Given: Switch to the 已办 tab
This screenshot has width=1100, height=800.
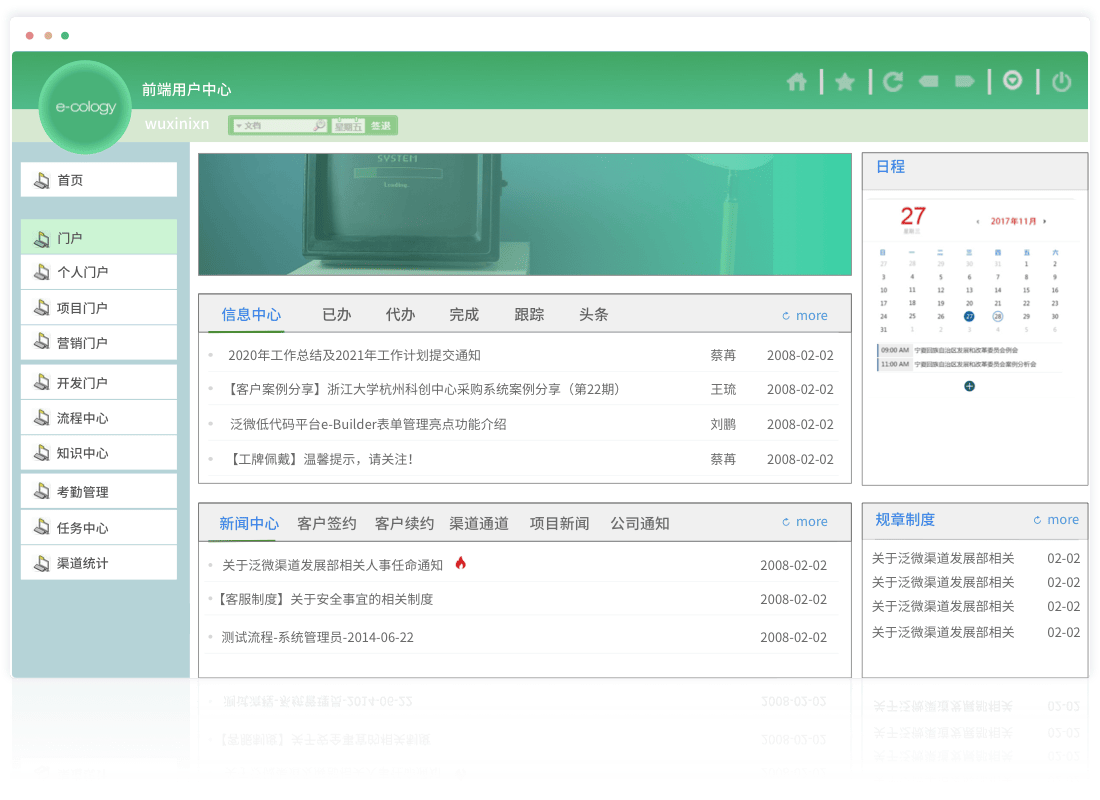Looking at the screenshot, I should click(336, 314).
